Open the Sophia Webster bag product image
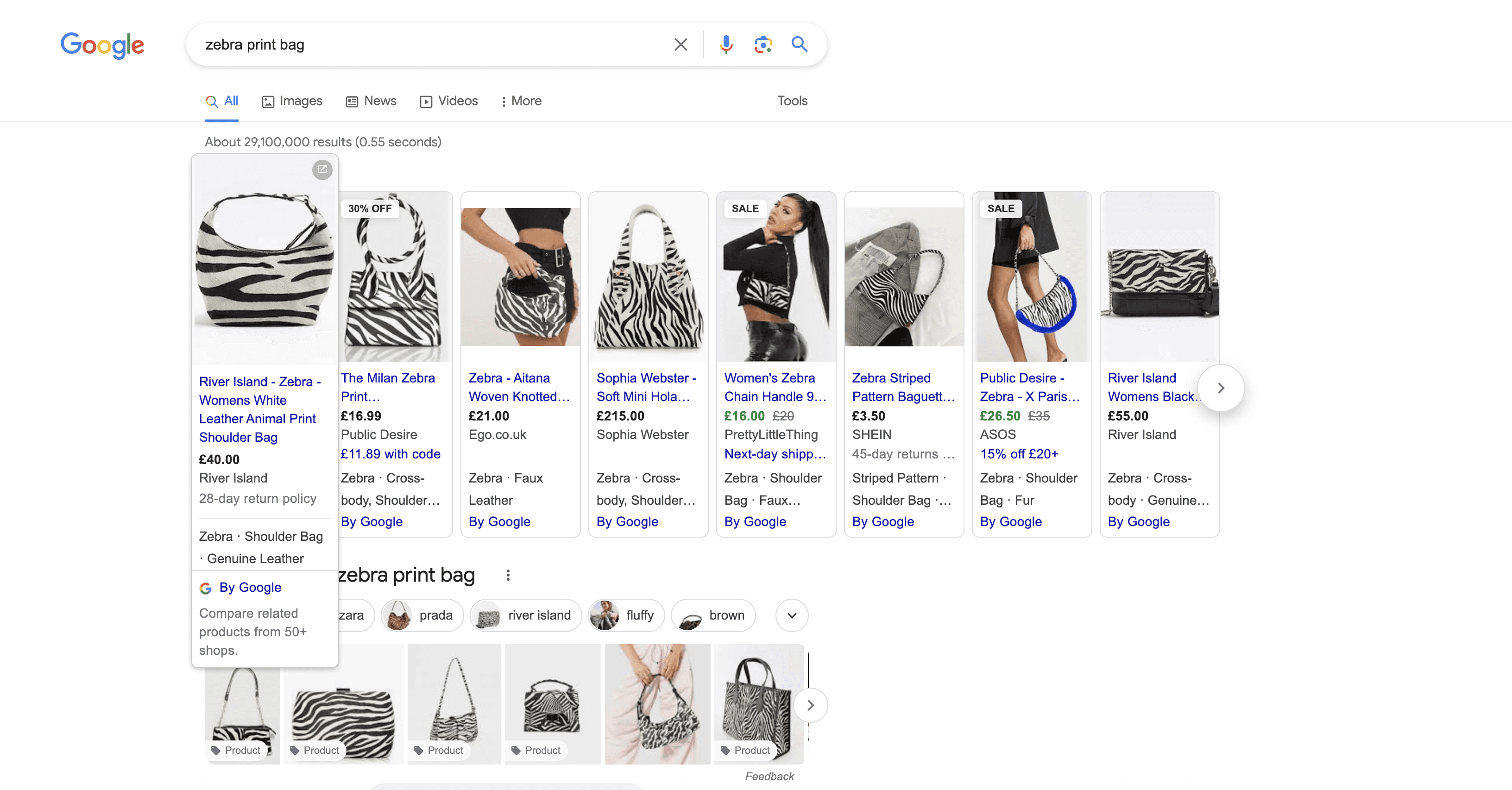Image resolution: width=1512 pixels, height=790 pixels. click(648, 276)
